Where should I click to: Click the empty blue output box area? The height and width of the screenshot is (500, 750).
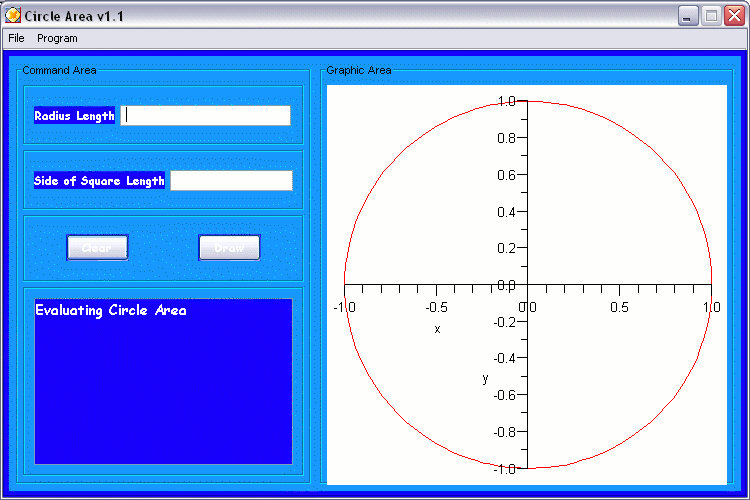163,400
